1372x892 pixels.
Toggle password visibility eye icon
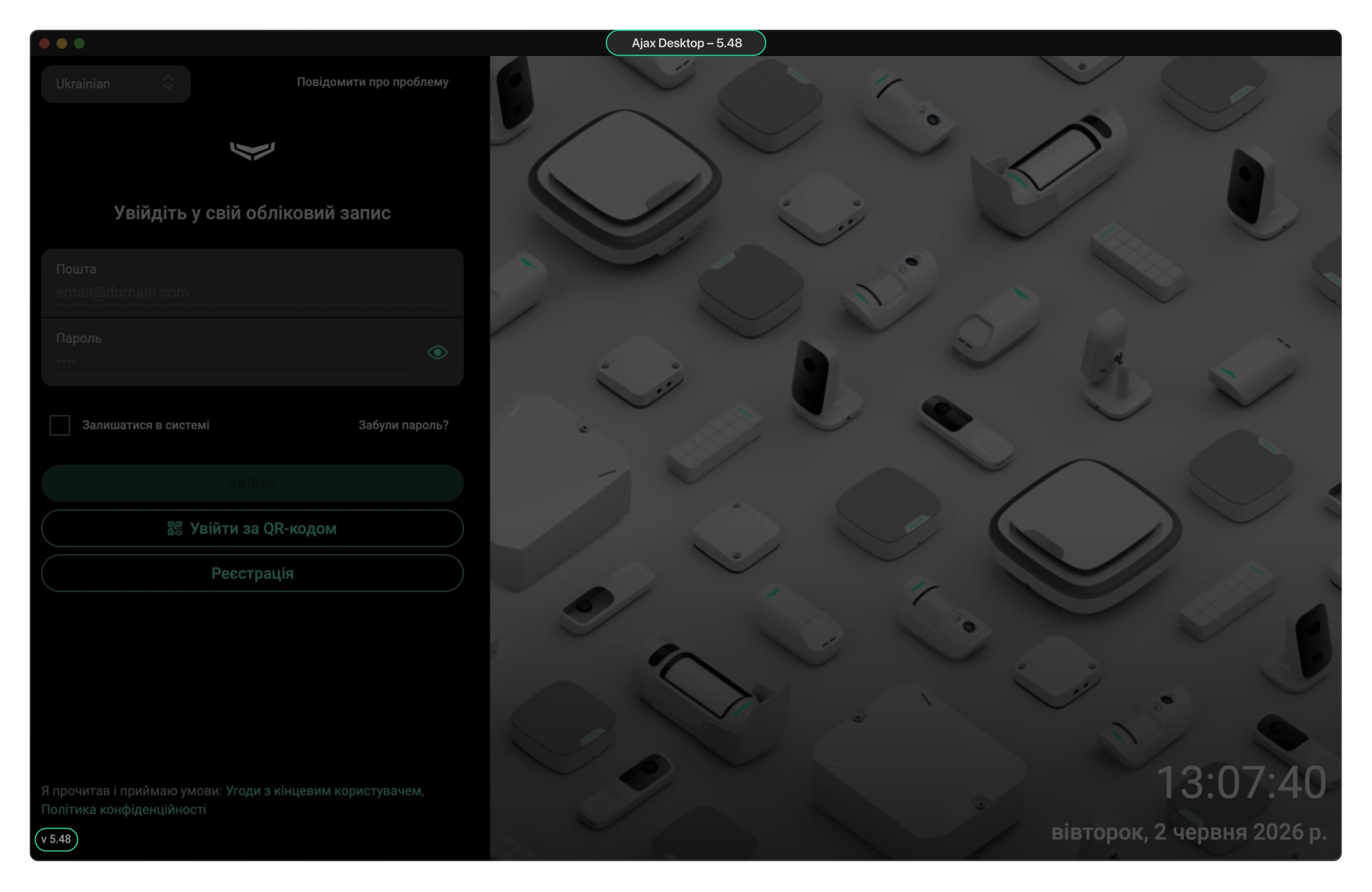point(437,352)
